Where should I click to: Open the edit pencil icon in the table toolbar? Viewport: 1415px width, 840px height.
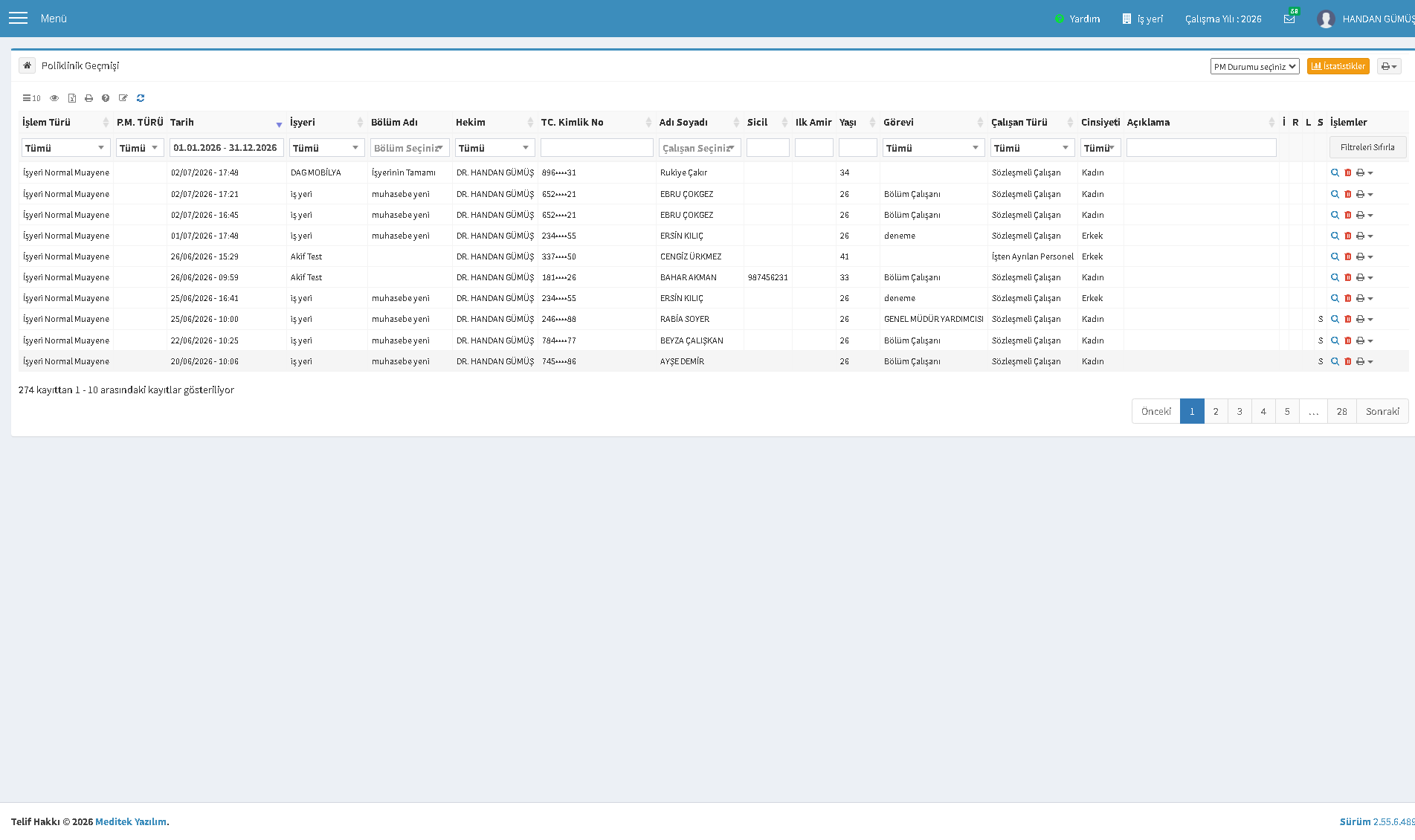click(123, 98)
